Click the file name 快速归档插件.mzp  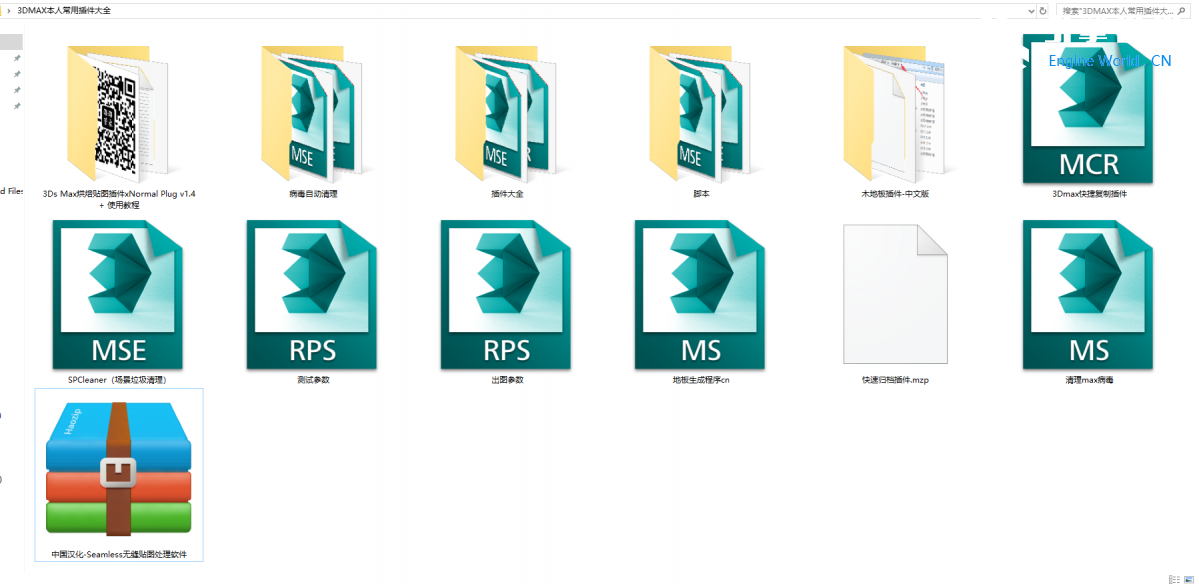coord(895,380)
